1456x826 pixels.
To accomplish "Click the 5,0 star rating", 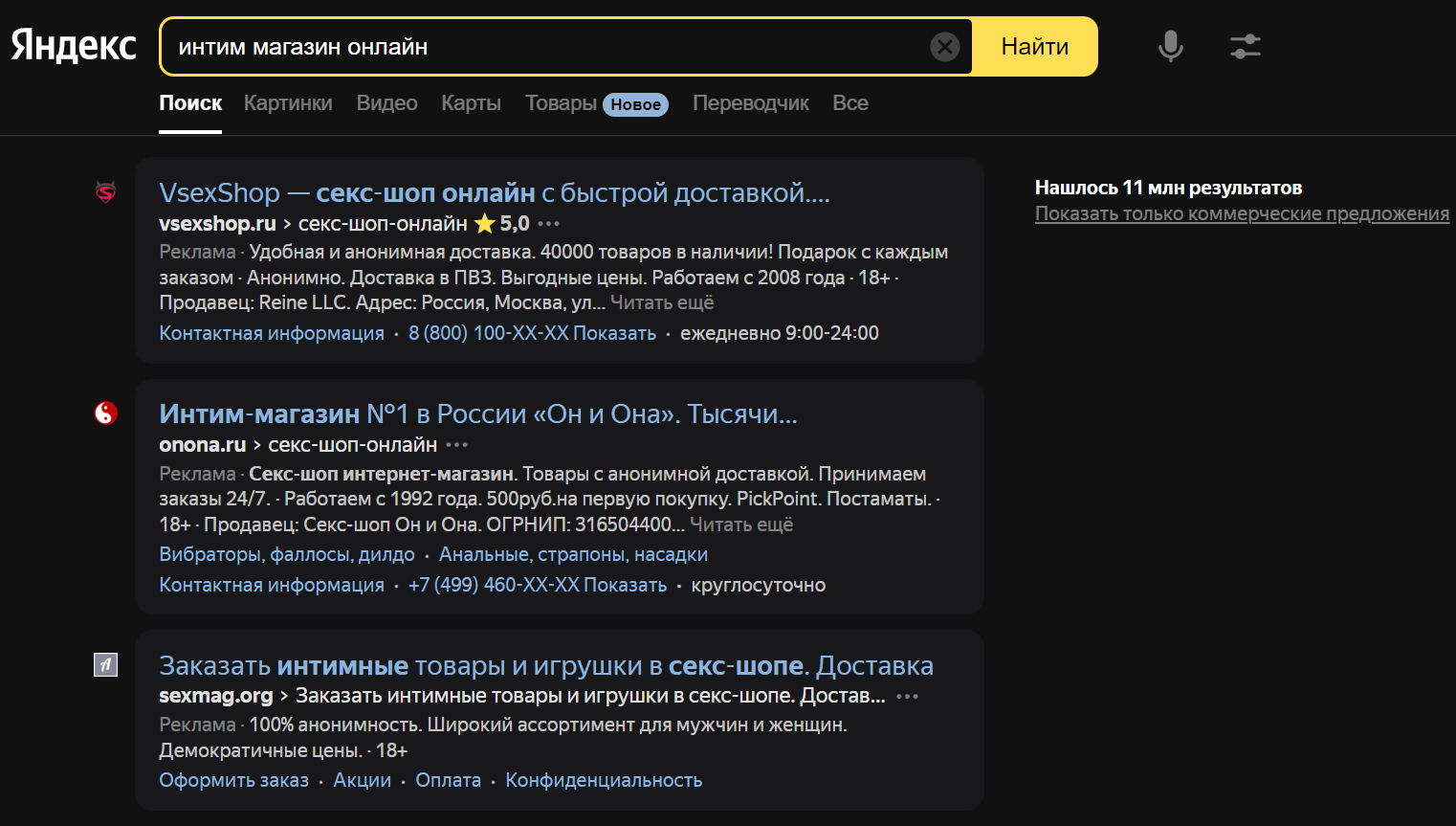I will (502, 224).
